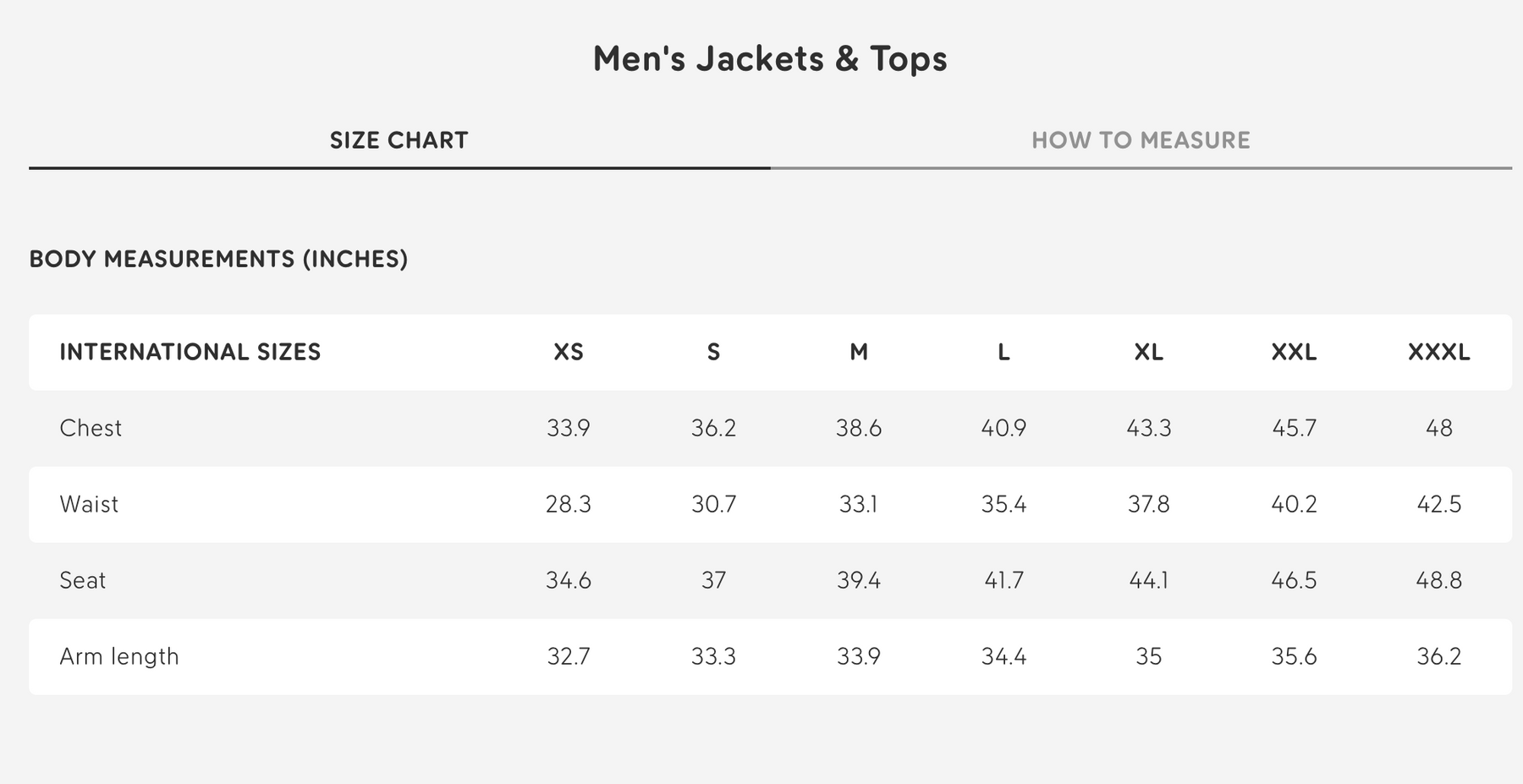This screenshot has width=1523, height=784.
Task: Click the XXL size column header
Action: point(1294,353)
